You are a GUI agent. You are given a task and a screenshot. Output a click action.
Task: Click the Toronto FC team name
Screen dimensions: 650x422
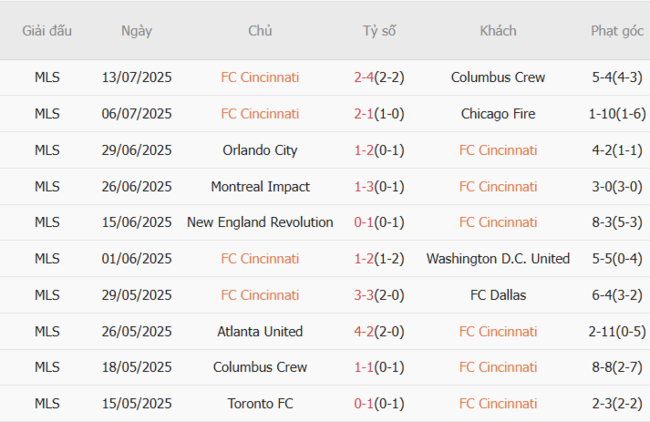pos(260,404)
